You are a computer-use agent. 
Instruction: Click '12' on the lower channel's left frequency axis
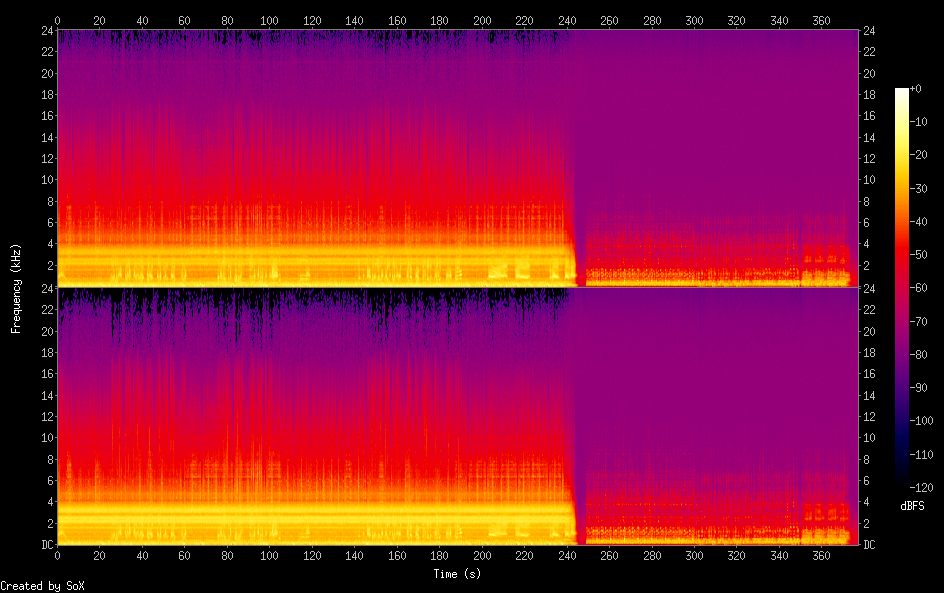(x=47, y=417)
